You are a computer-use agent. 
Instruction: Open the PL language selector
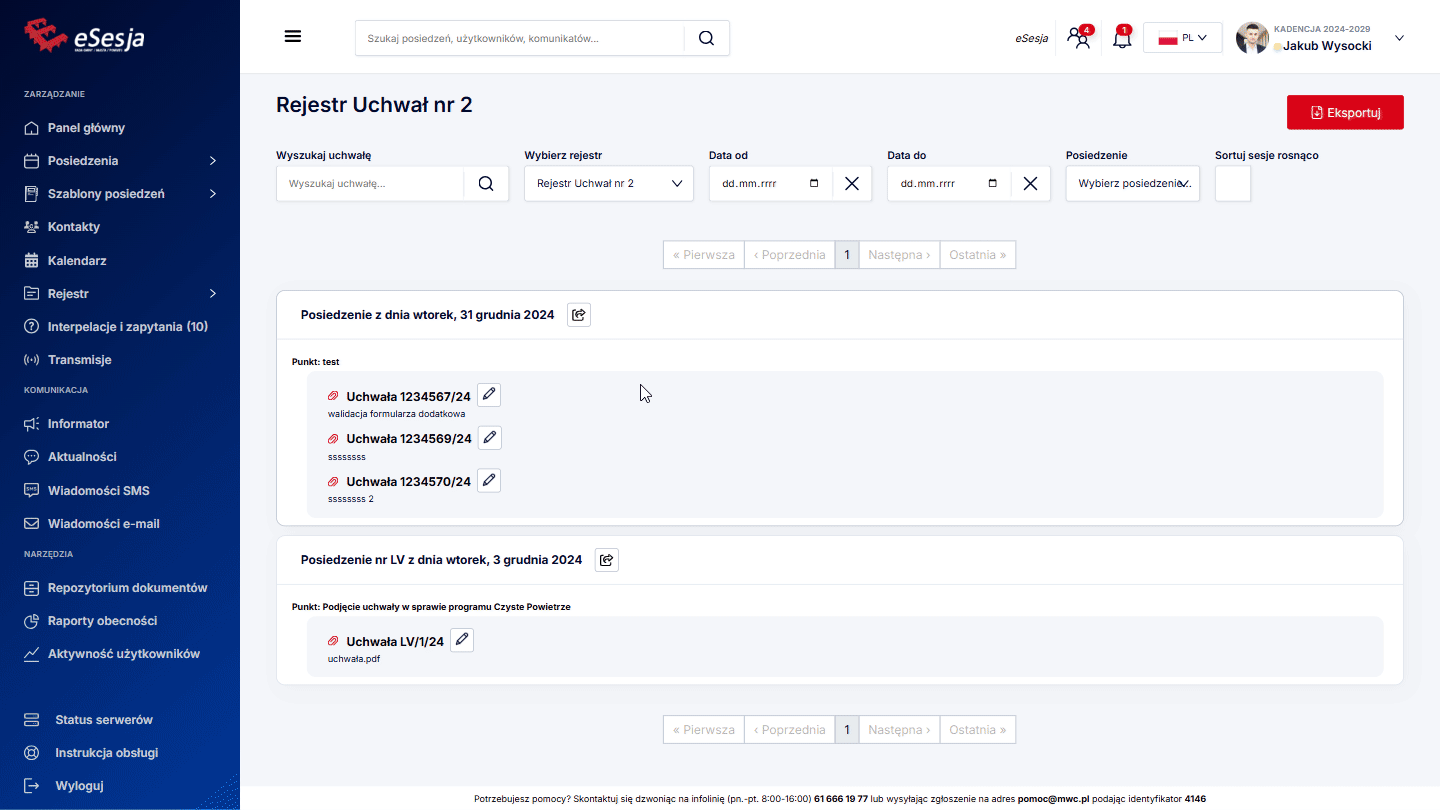tap(1182, 38)
